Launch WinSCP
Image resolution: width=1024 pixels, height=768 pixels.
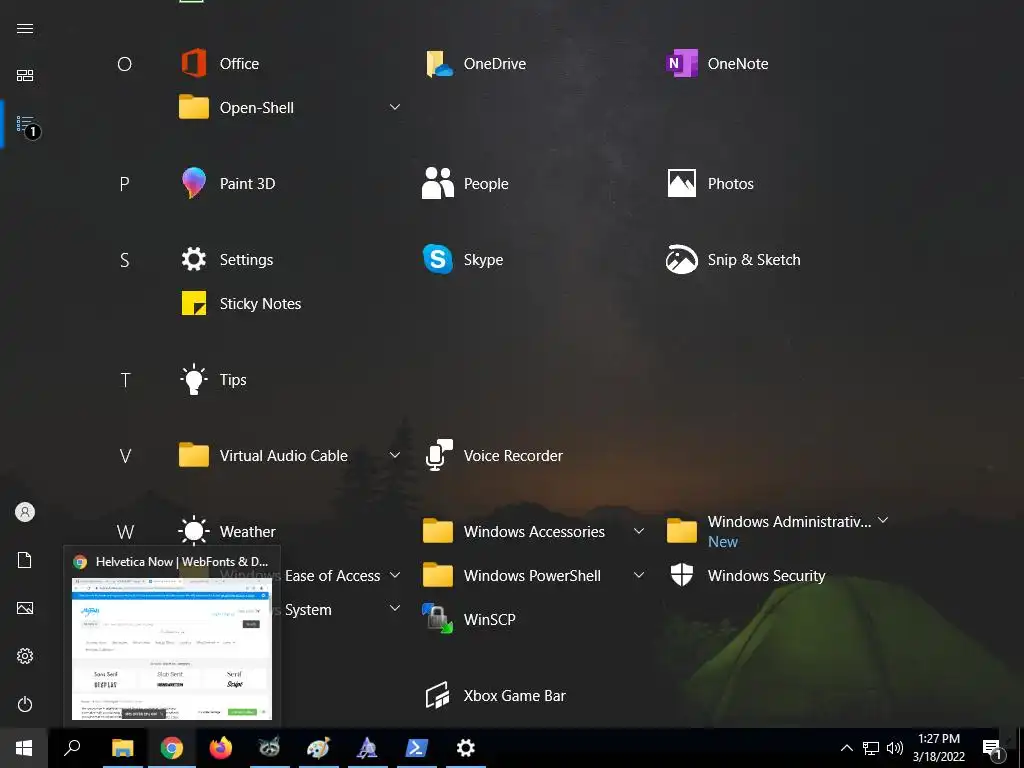click(x=469, y=618)
